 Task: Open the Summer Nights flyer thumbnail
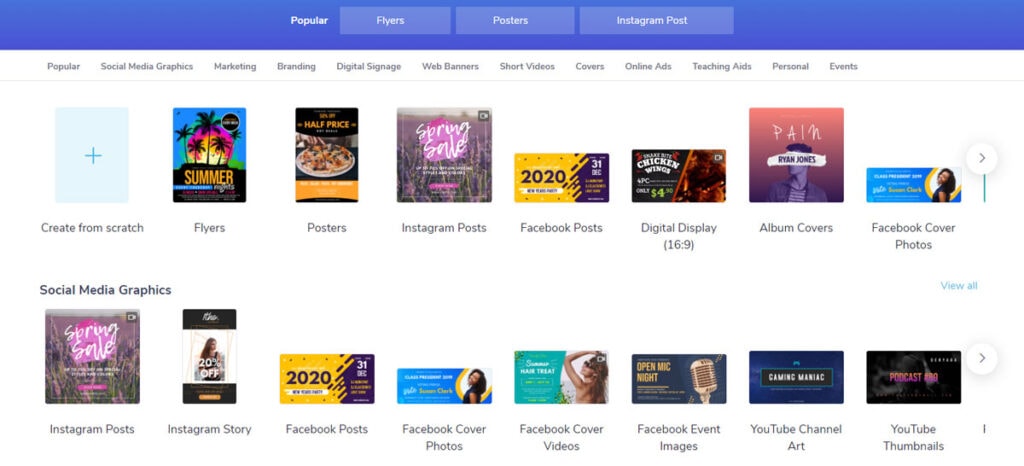pos(210,155)
